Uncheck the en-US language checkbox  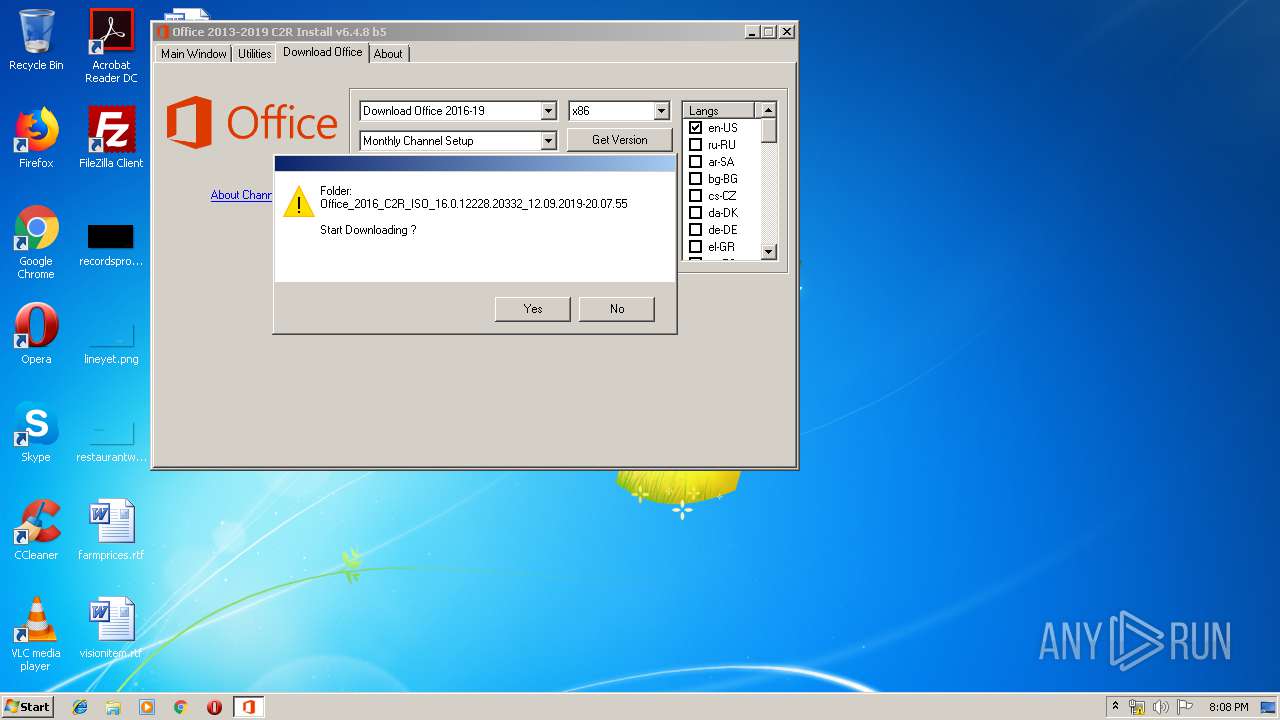(x=696, y=128)
